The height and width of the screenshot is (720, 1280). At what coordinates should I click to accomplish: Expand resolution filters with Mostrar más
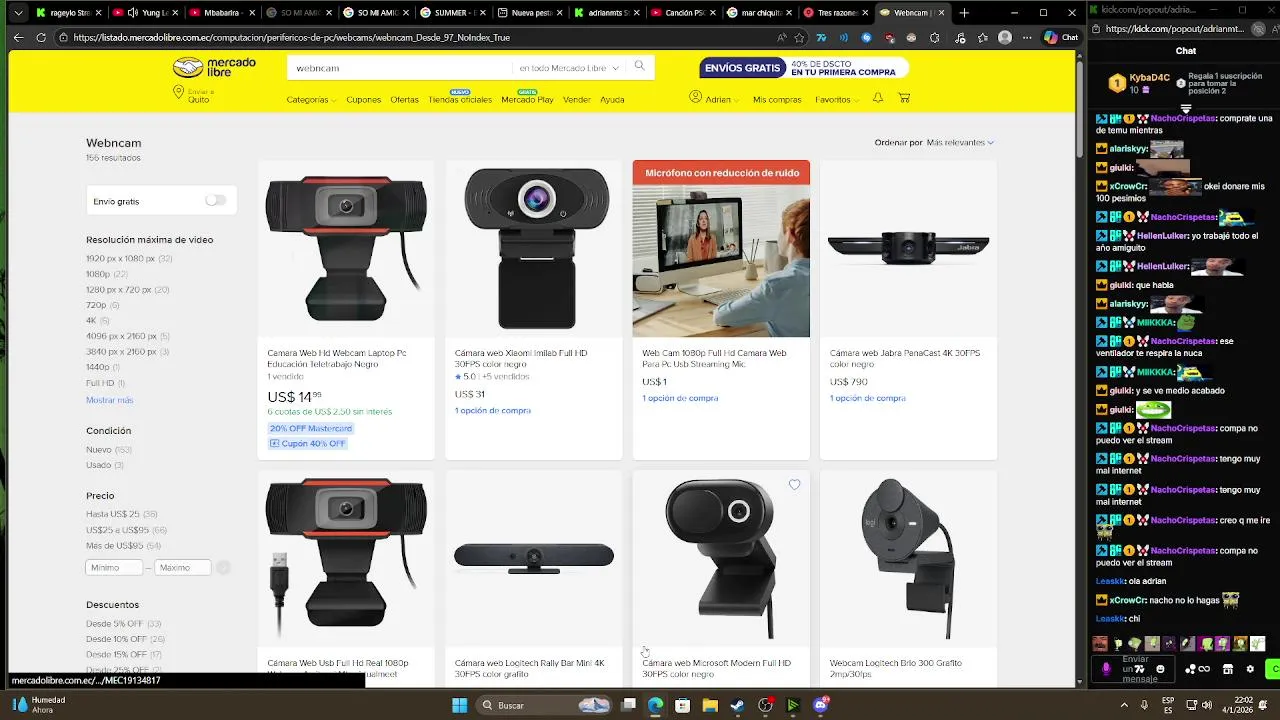pos(109,400)
